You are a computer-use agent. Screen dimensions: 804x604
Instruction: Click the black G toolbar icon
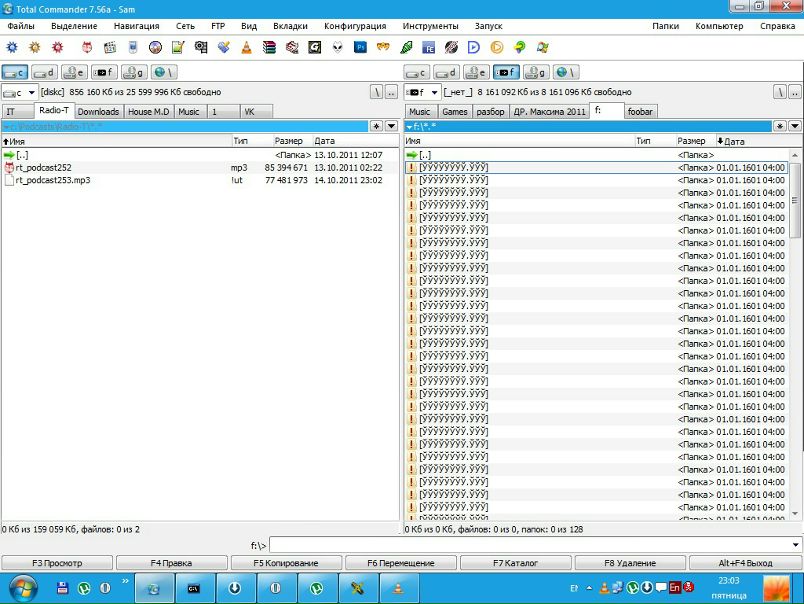click(x=315, y=47)
